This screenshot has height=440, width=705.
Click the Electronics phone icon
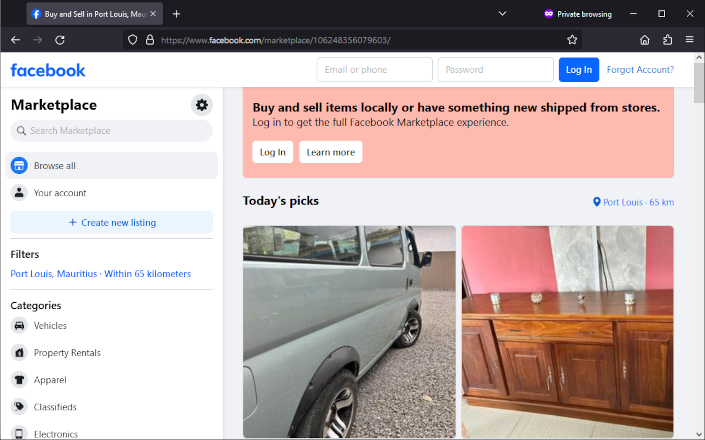coord(19,433)
